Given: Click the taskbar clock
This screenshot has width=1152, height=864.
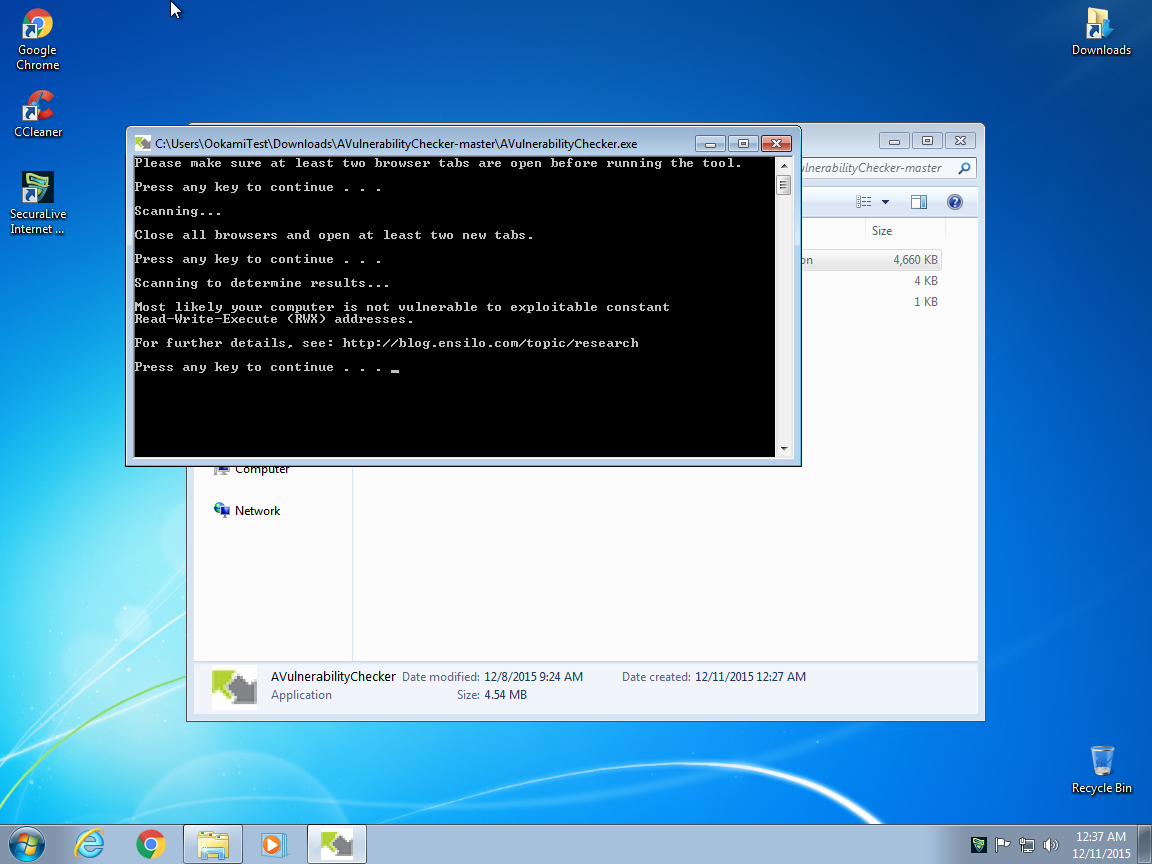Looking at the screenshot, I should click(1101, 845).
